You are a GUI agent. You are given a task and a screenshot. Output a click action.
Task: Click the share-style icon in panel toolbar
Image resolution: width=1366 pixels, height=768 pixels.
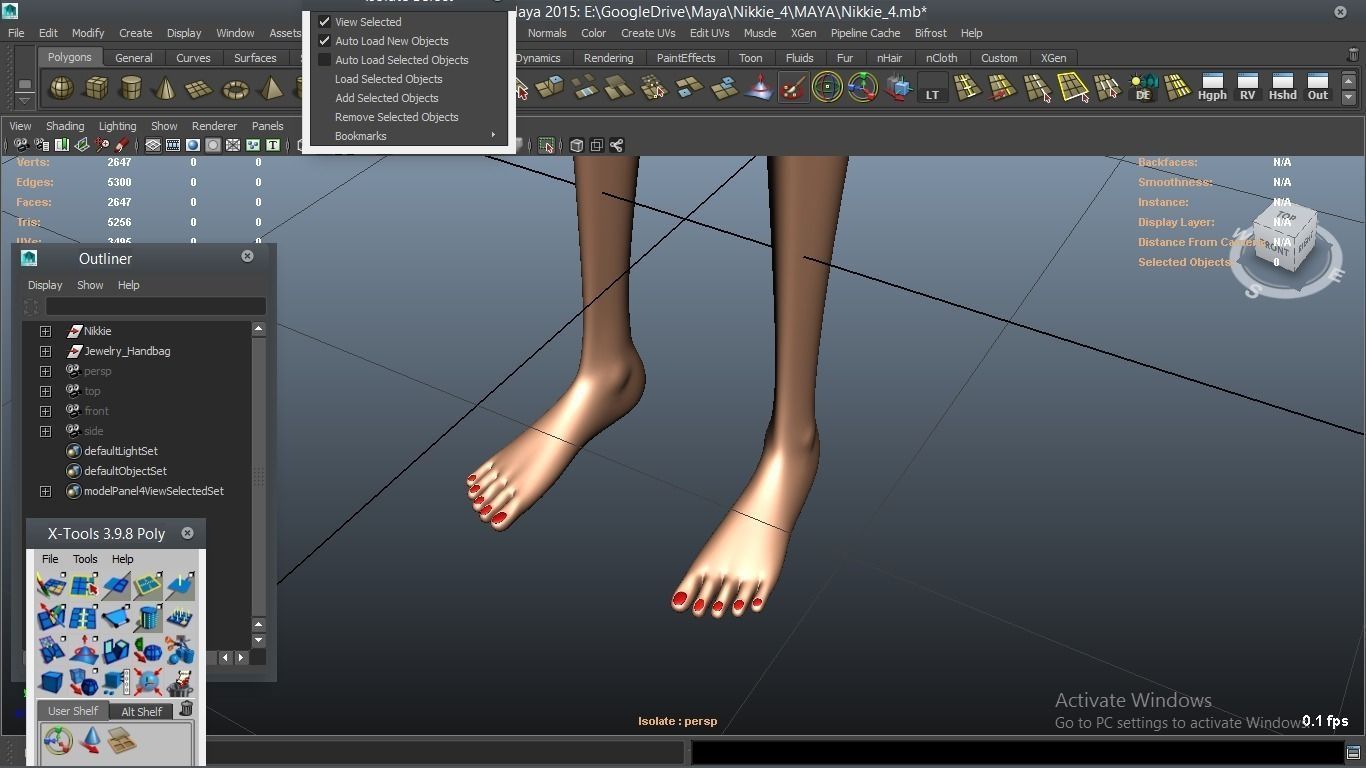pyautogui.click(x=616, y=145)
